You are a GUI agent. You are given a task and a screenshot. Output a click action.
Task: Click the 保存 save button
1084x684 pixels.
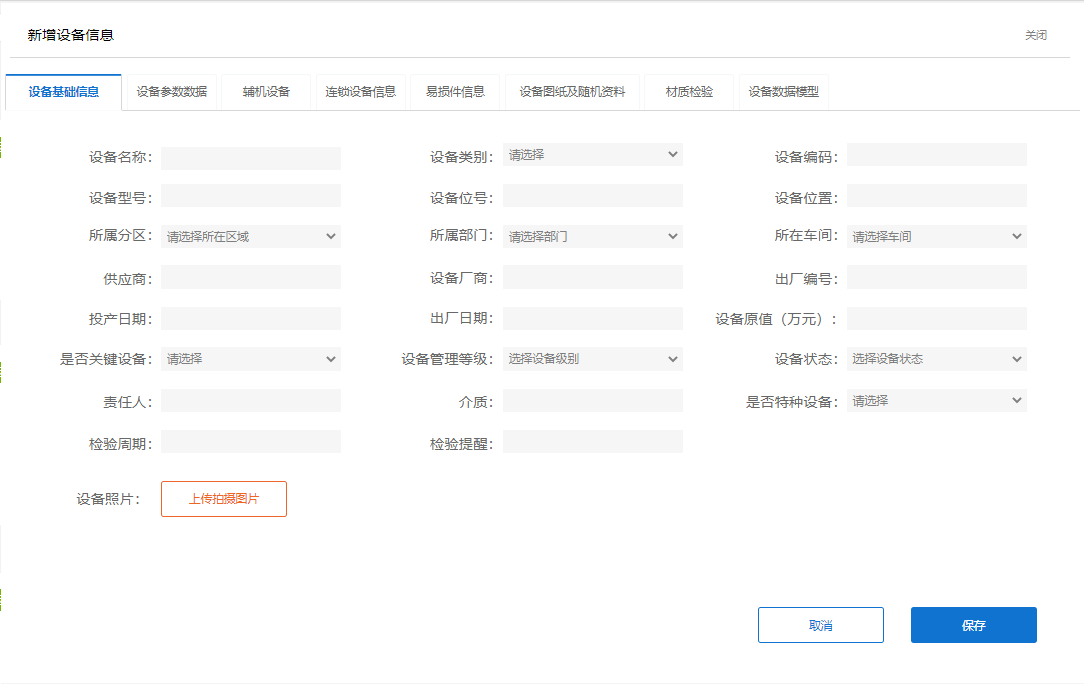tap(973, 625)
